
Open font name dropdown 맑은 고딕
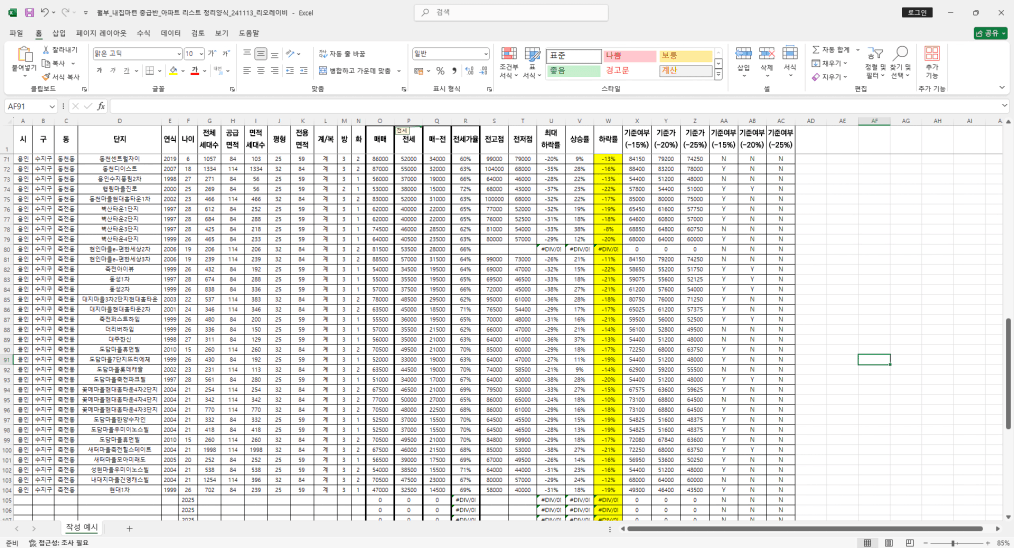coord(179,54)
